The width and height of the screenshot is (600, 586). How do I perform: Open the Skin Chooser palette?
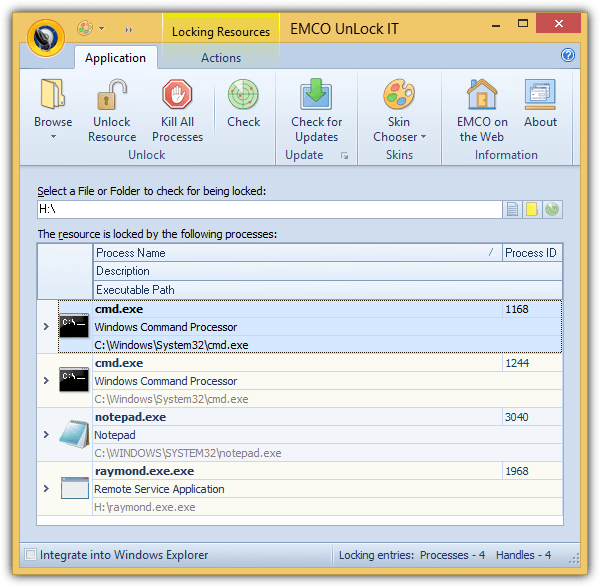click(399, 94)
